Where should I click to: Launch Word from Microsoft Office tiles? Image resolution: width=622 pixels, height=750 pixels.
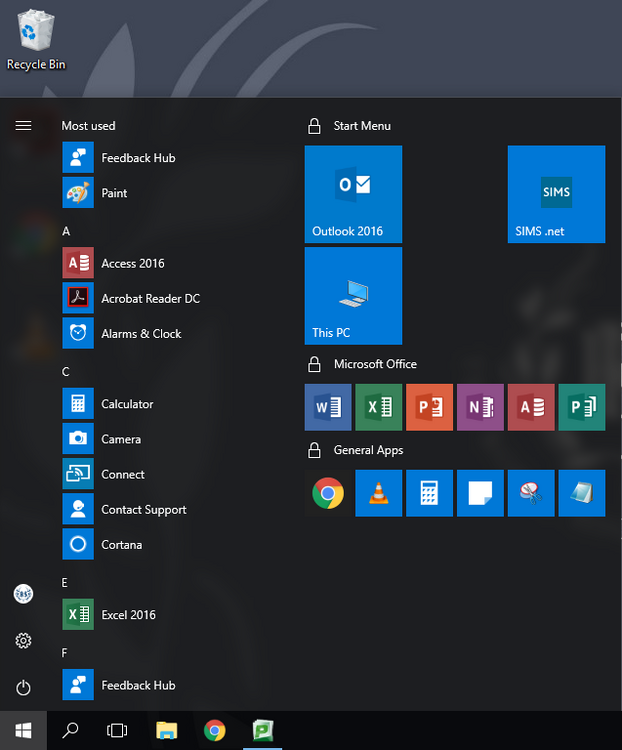[x=328, y=407]
